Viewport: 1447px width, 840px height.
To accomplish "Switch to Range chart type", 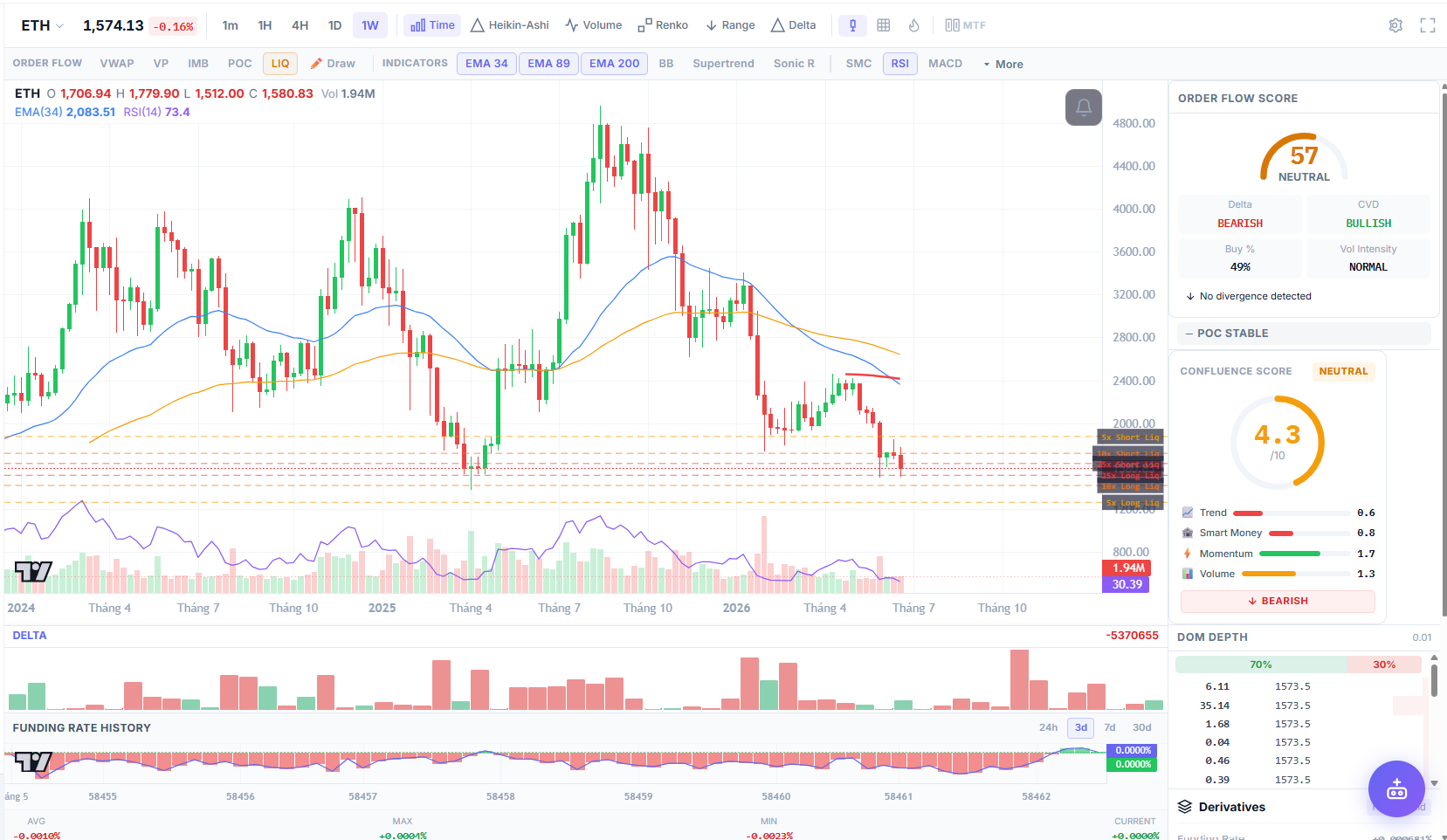I will [730, 25].
